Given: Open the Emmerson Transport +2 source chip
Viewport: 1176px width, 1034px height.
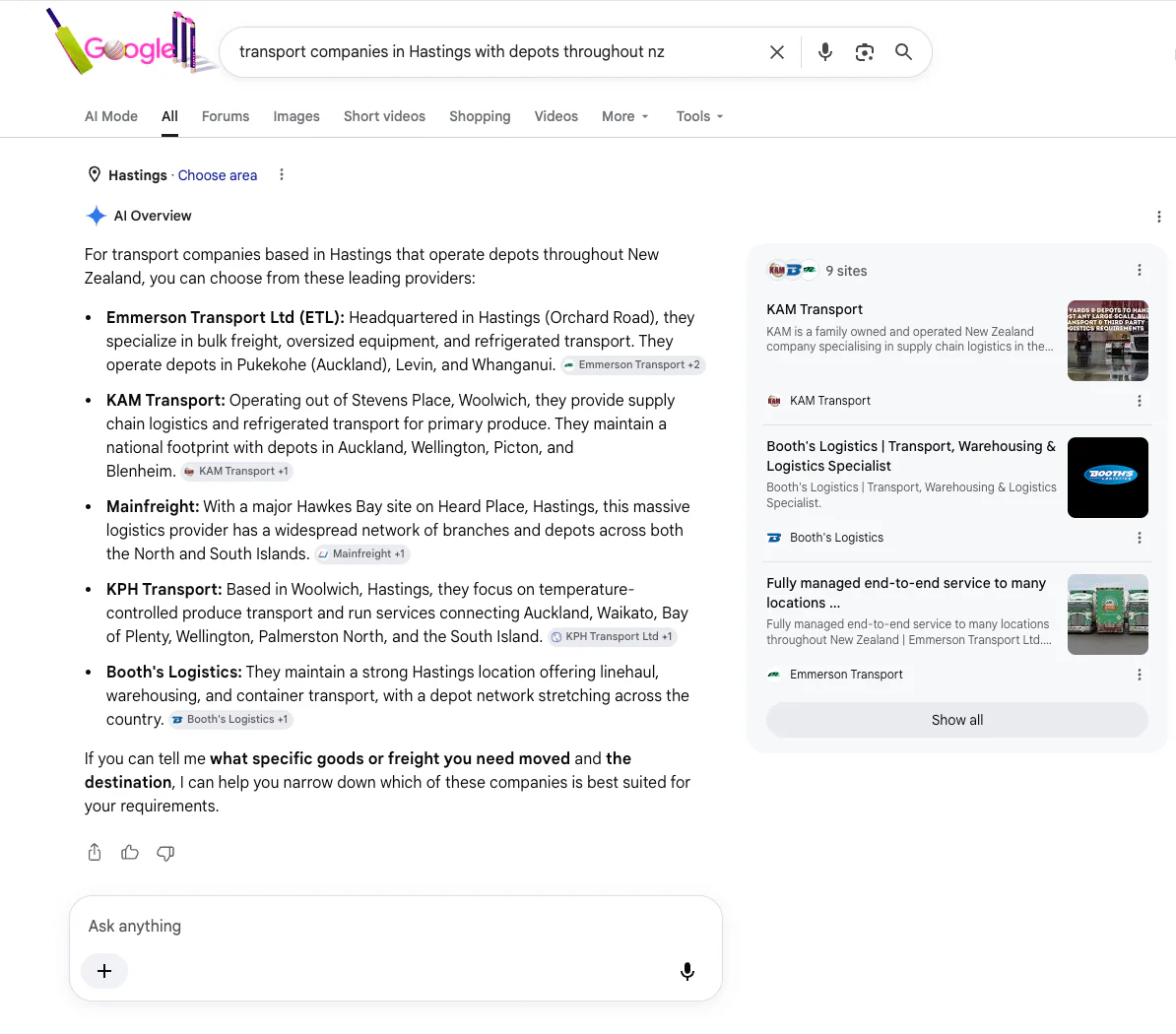Looking at the screenshot, I should pyautogui.click(x=633, y=365).
